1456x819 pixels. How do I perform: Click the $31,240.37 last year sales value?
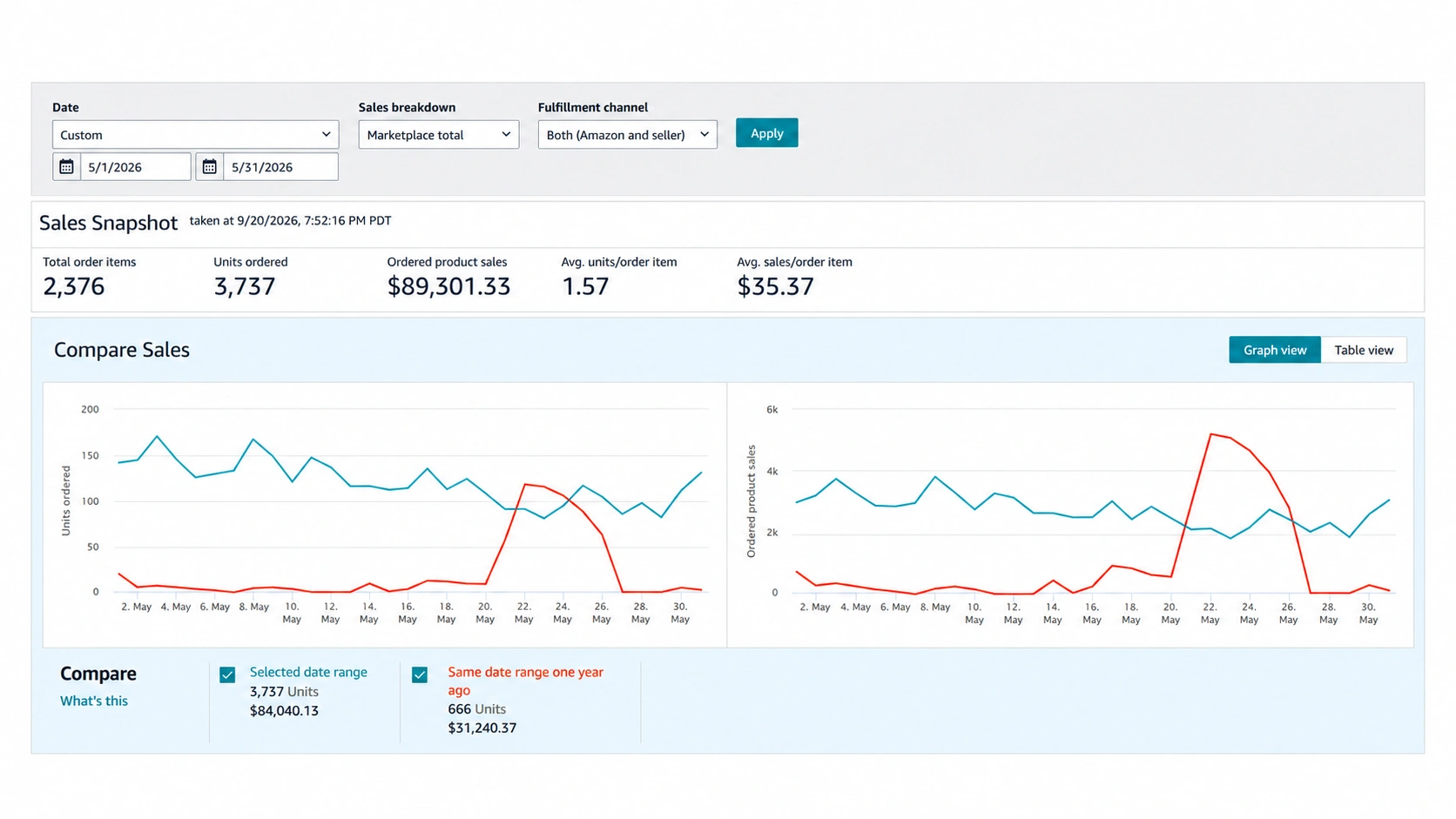482,728
